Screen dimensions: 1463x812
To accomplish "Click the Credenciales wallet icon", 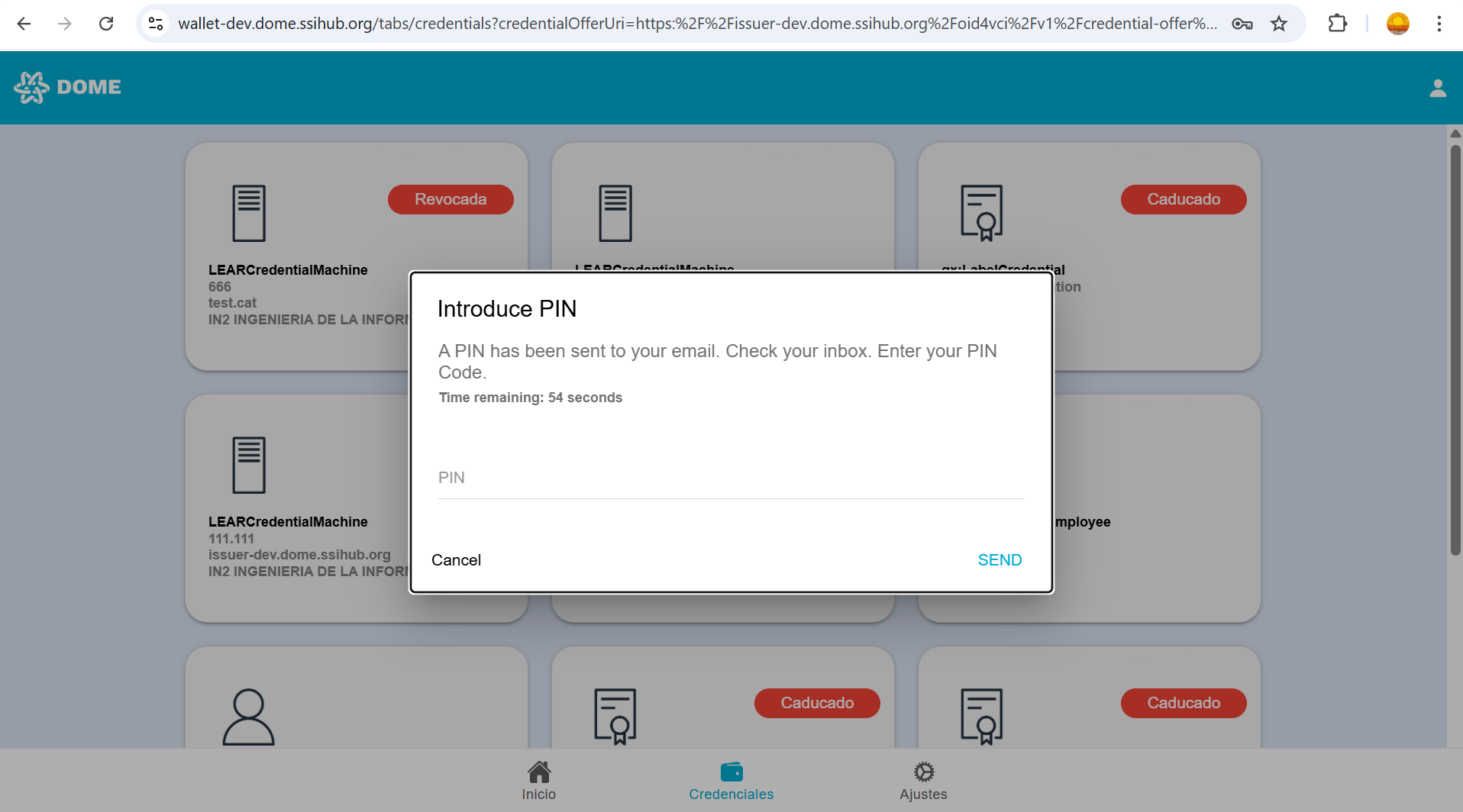I will tap(731, 772).
